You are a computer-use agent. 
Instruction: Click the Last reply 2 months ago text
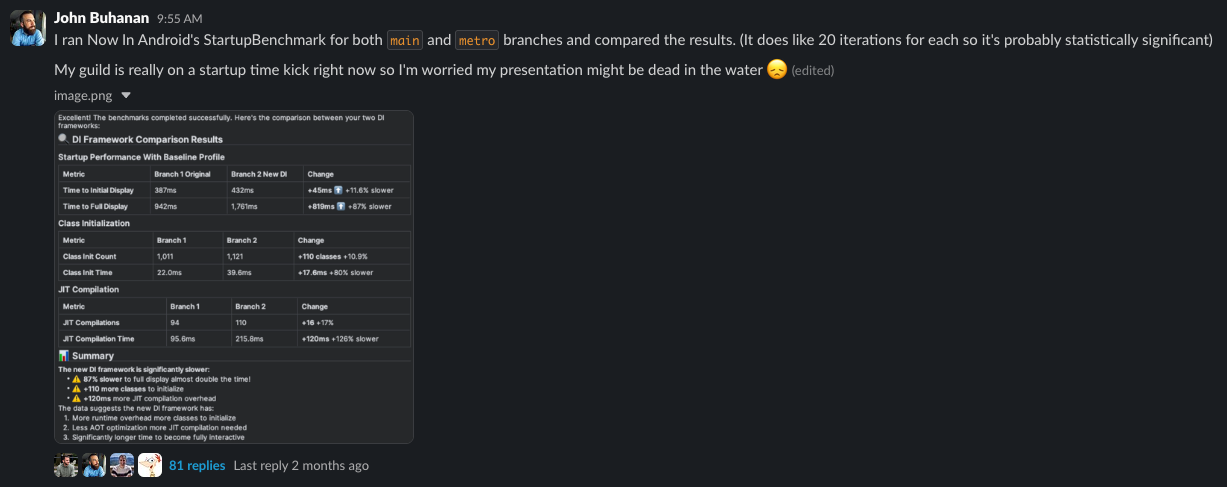300,466
